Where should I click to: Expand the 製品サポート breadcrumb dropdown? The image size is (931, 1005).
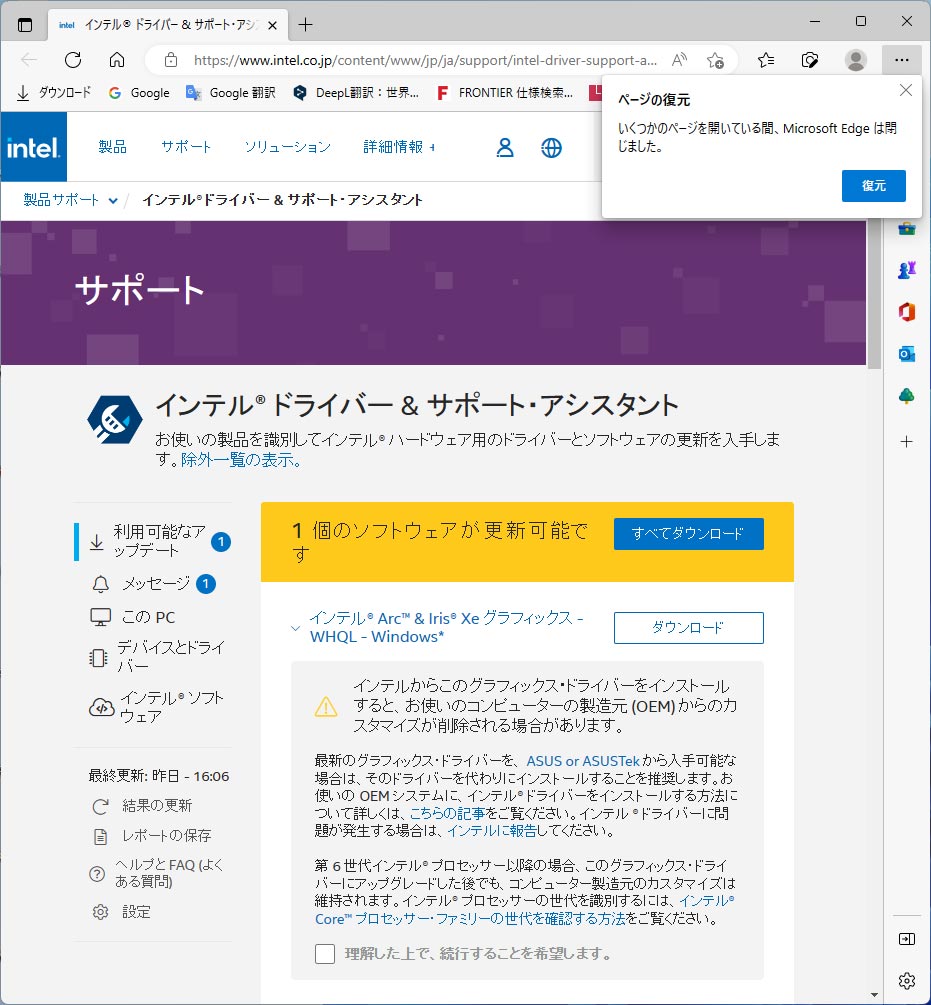113,201
